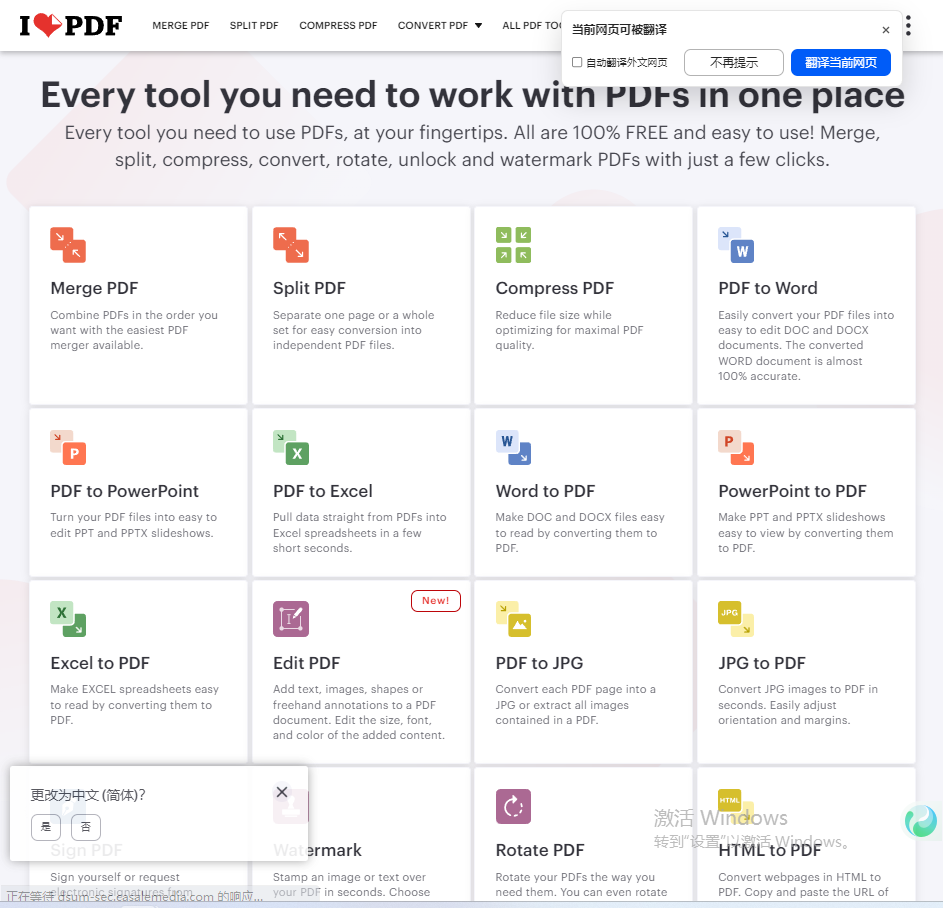This screenshot has height=908, width=943.
Task: Click the PDF to Excel description text
Action: coord(360,532)
